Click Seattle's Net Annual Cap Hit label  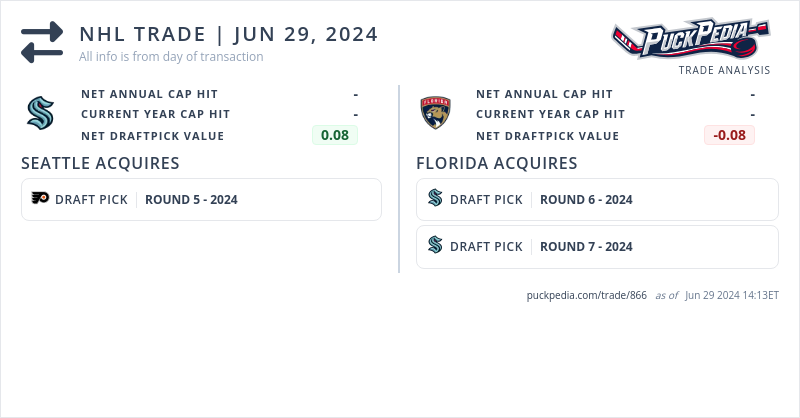(149, 94)
